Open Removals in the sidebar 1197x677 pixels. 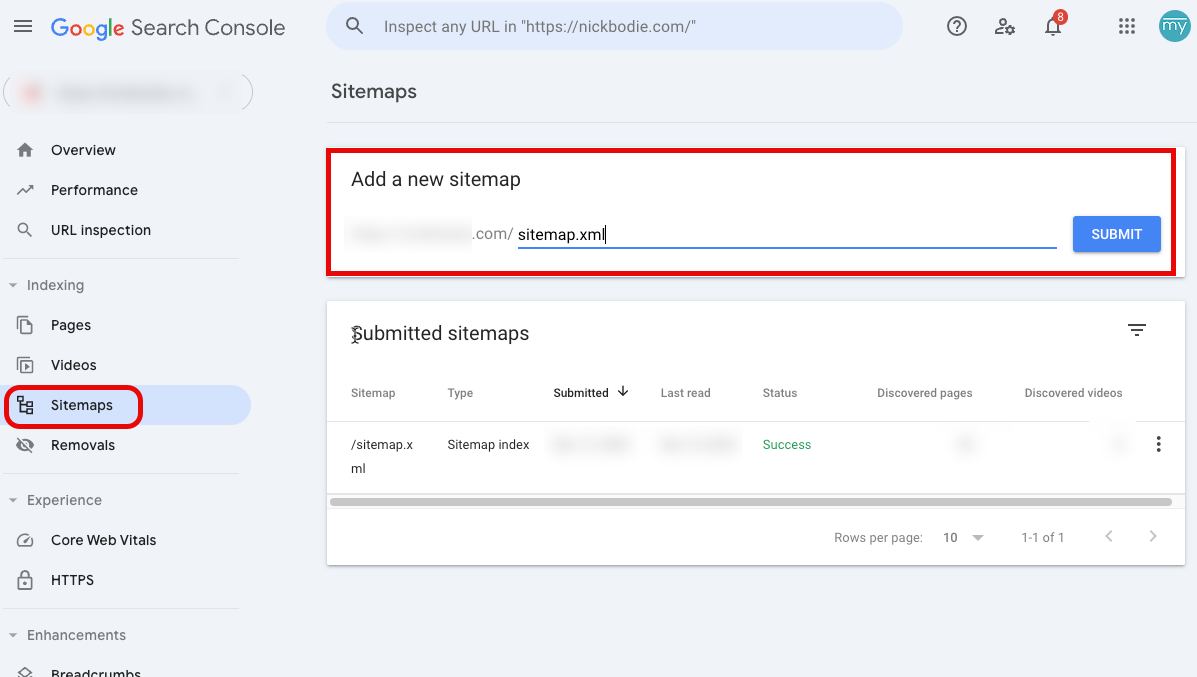(82, 445)
